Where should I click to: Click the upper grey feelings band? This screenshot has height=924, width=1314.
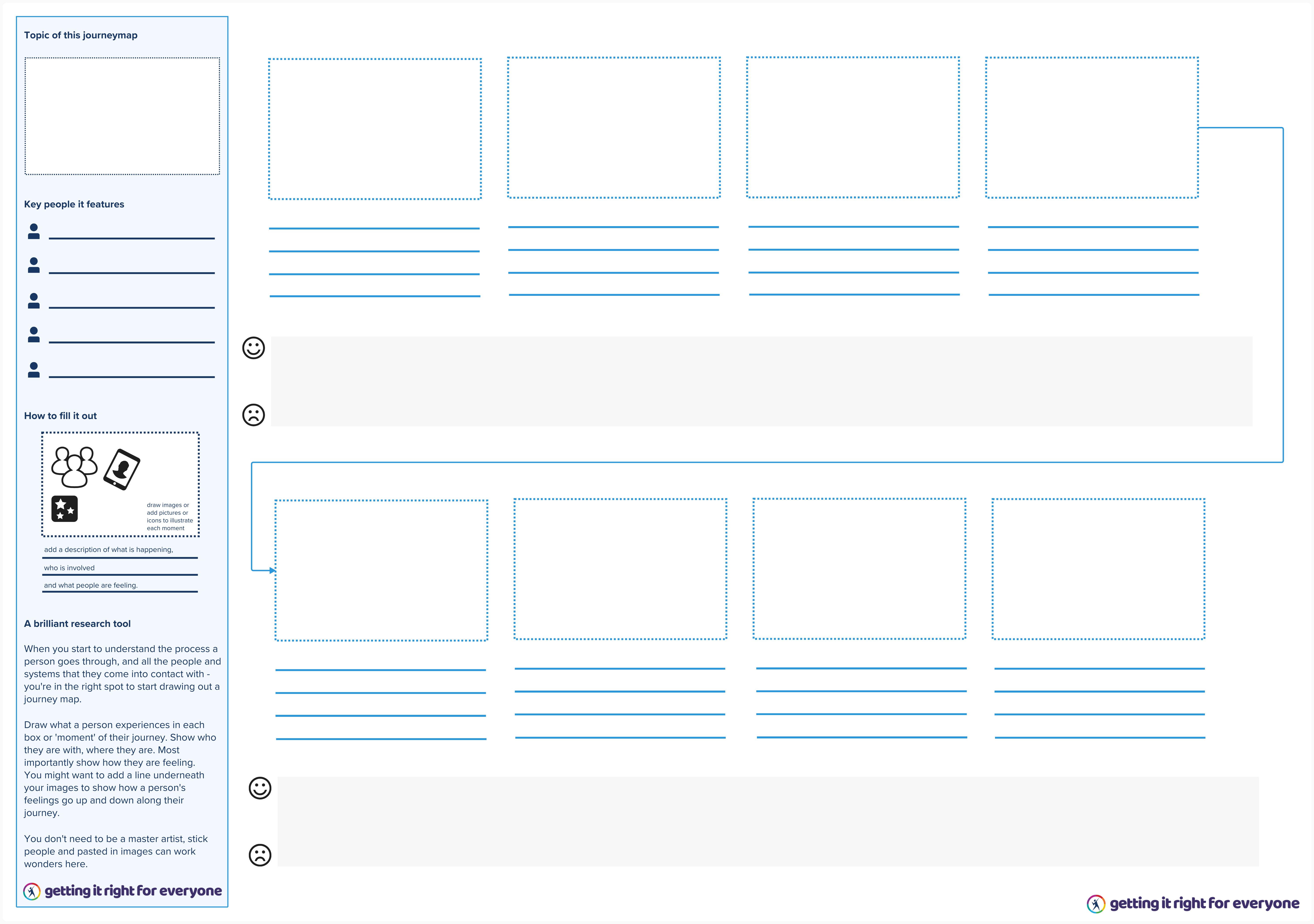762,382
